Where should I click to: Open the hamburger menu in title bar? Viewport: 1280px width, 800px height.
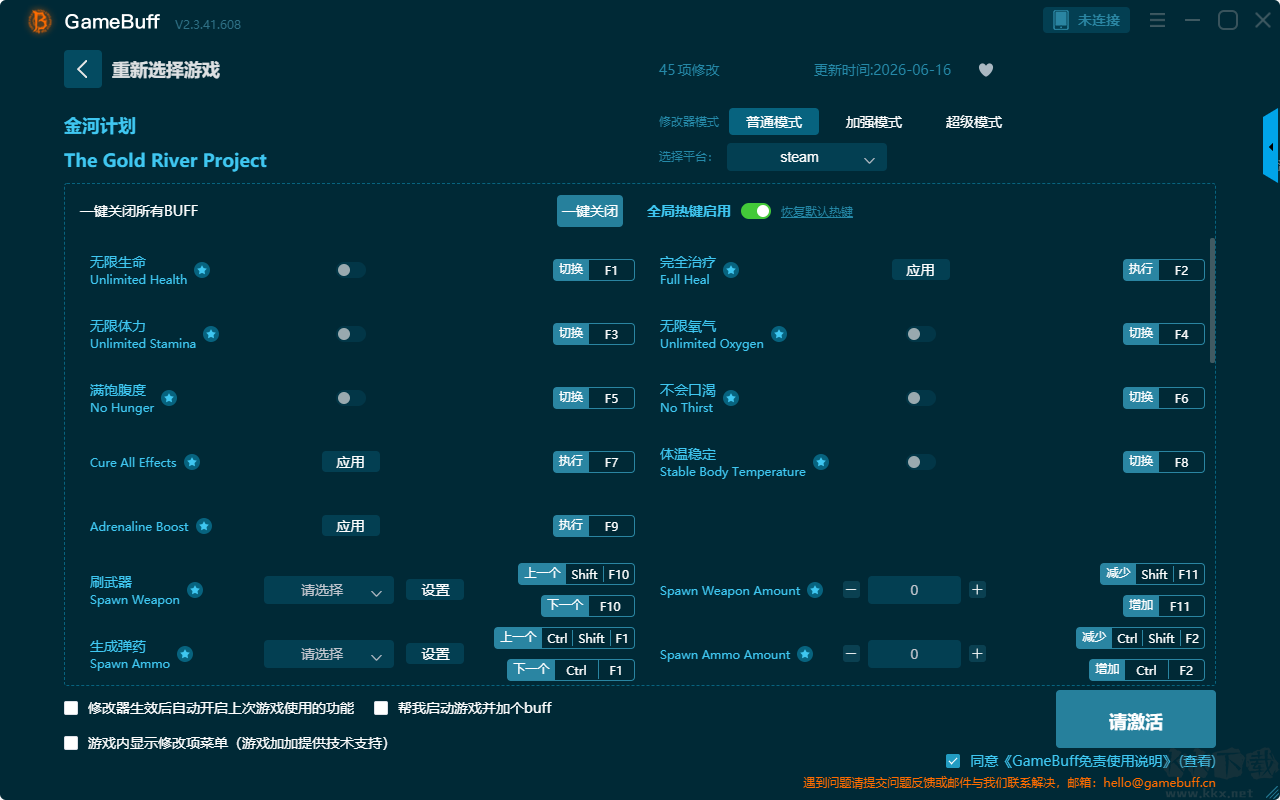click(1157, 20)
